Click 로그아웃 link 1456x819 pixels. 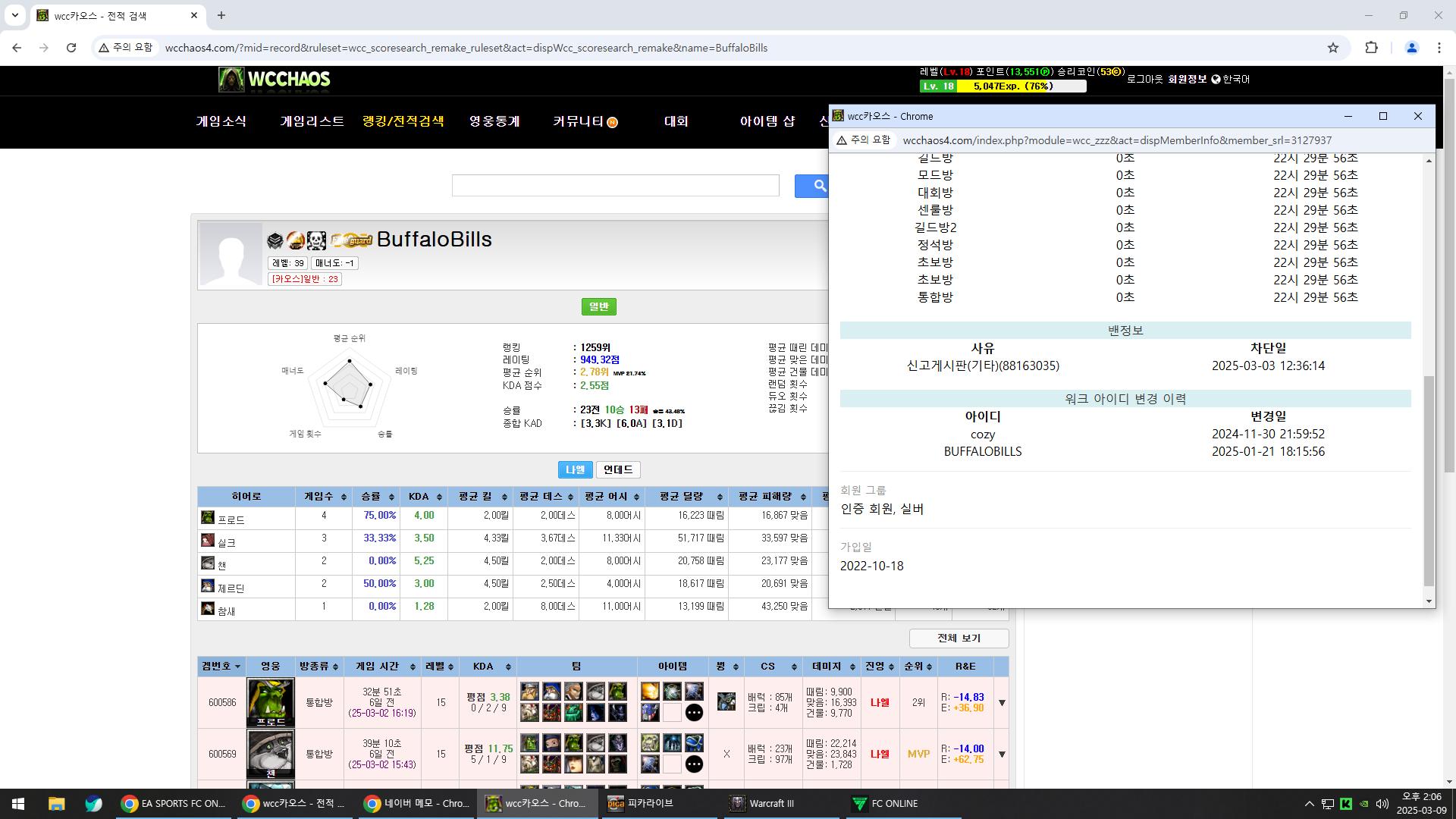click(1144, 80)
